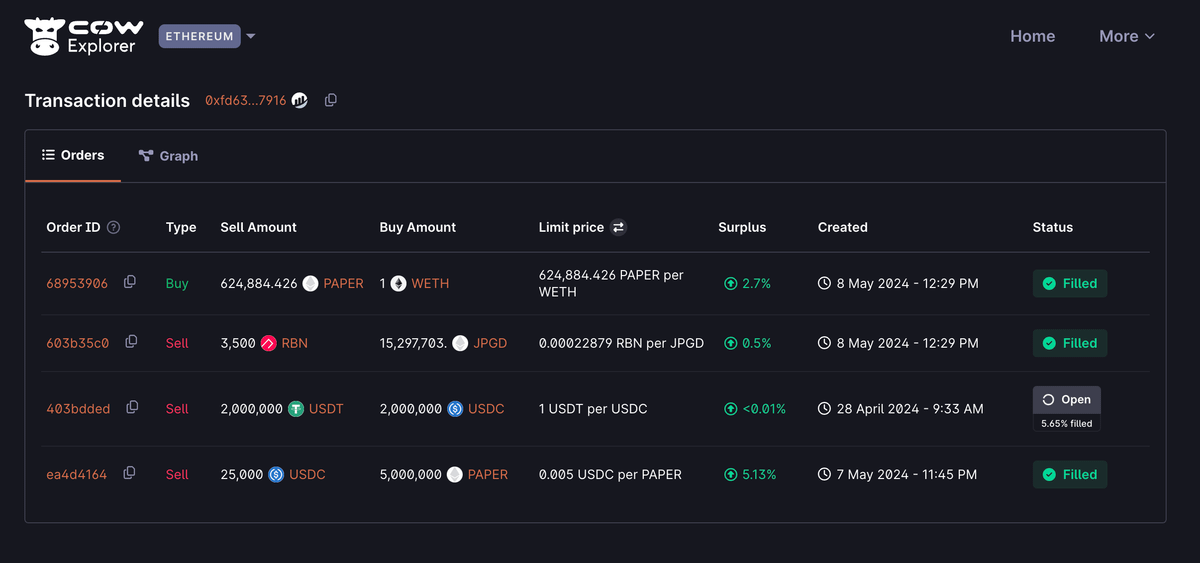Expand the More menu
The image size is (1200, 563).
coord(1127,36)
